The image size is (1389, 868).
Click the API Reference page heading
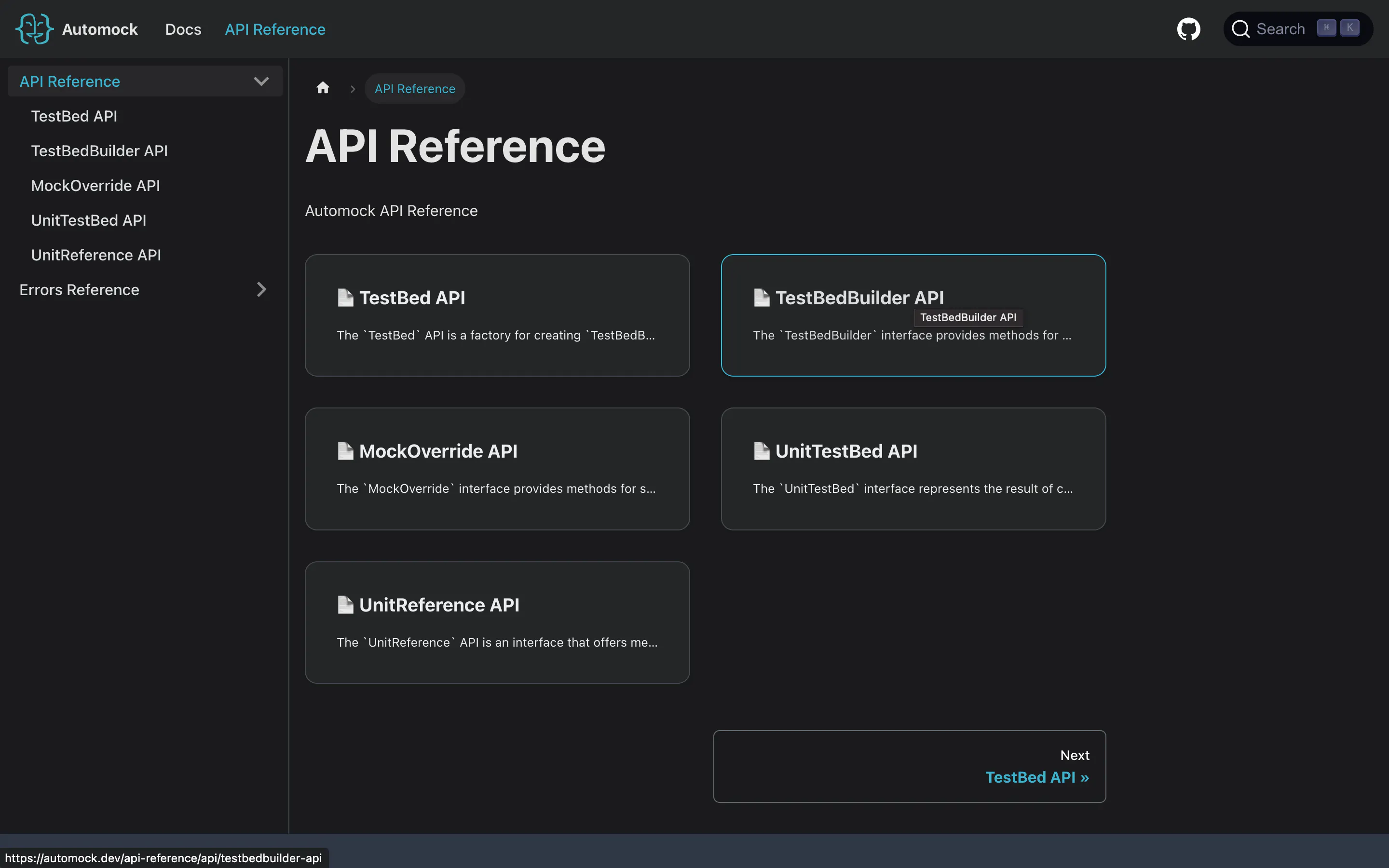click(455, 146)
